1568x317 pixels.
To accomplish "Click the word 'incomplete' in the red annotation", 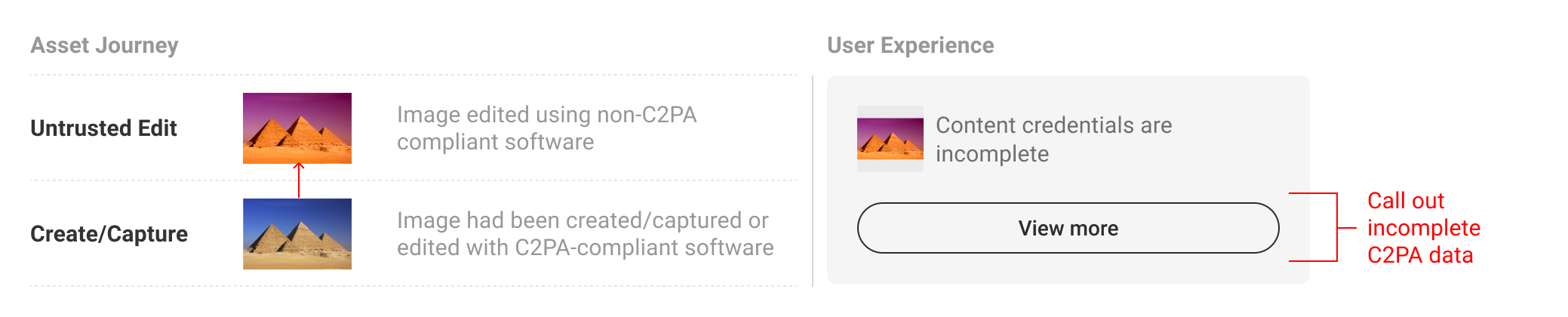I will (1423, 228).
